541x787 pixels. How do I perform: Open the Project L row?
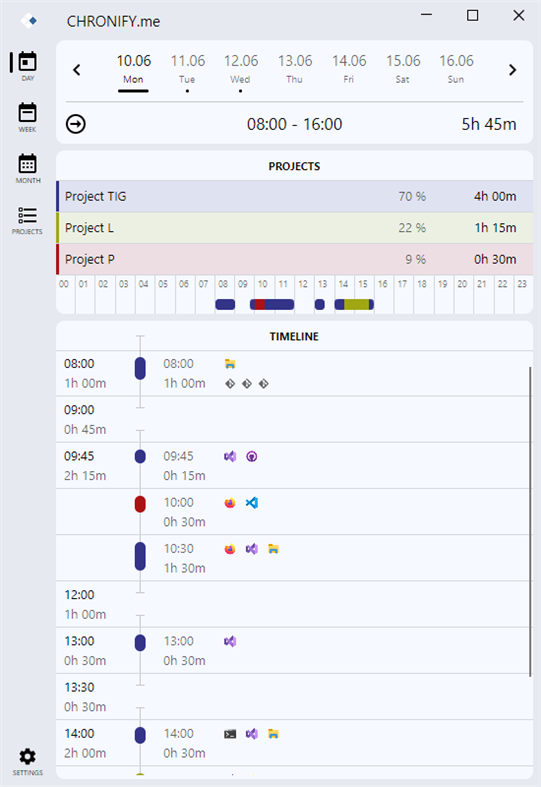click(295, 228)
